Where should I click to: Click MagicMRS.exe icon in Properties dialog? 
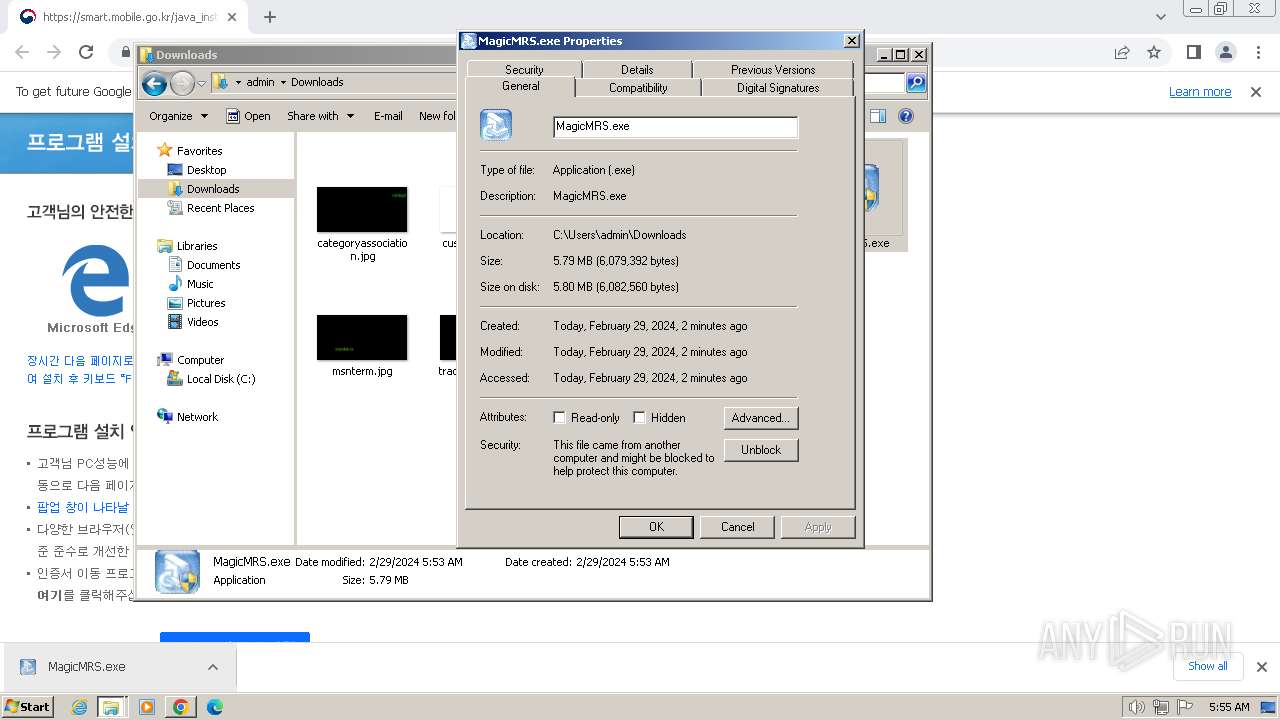pyautogui.click(x=496, y=125)
